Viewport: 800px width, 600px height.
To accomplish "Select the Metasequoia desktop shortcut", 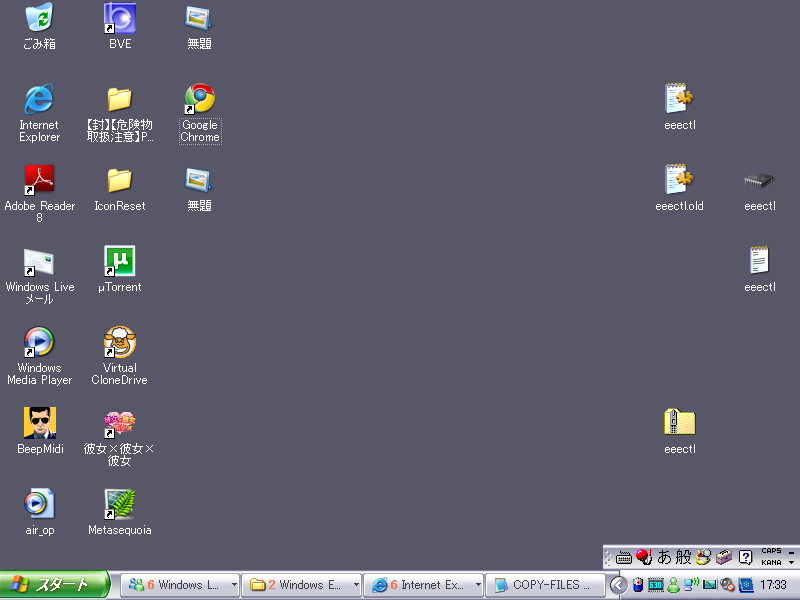I will click(120, 505).
